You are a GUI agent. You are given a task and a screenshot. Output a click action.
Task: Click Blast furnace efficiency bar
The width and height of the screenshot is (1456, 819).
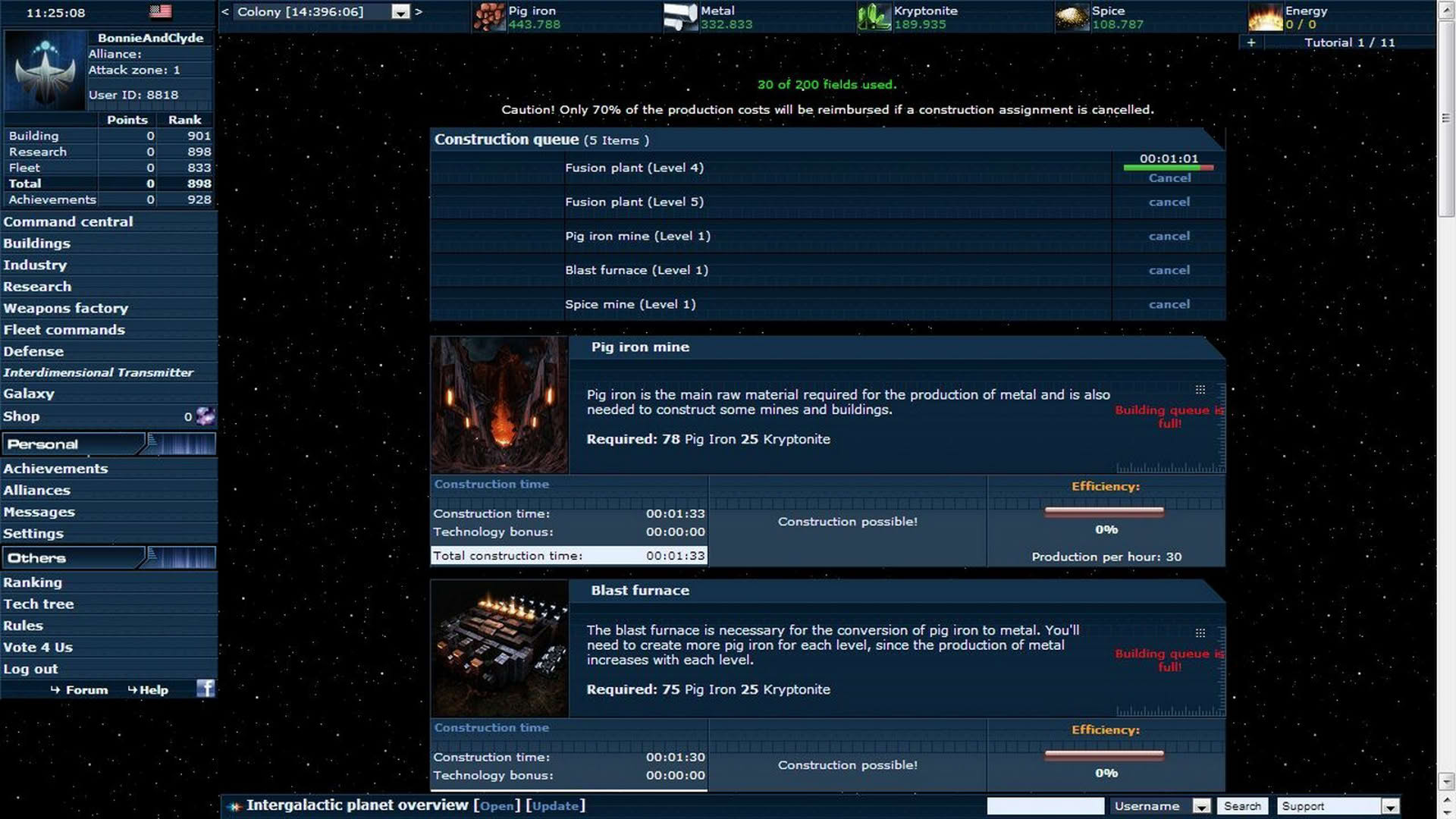tap(1104, 755)
